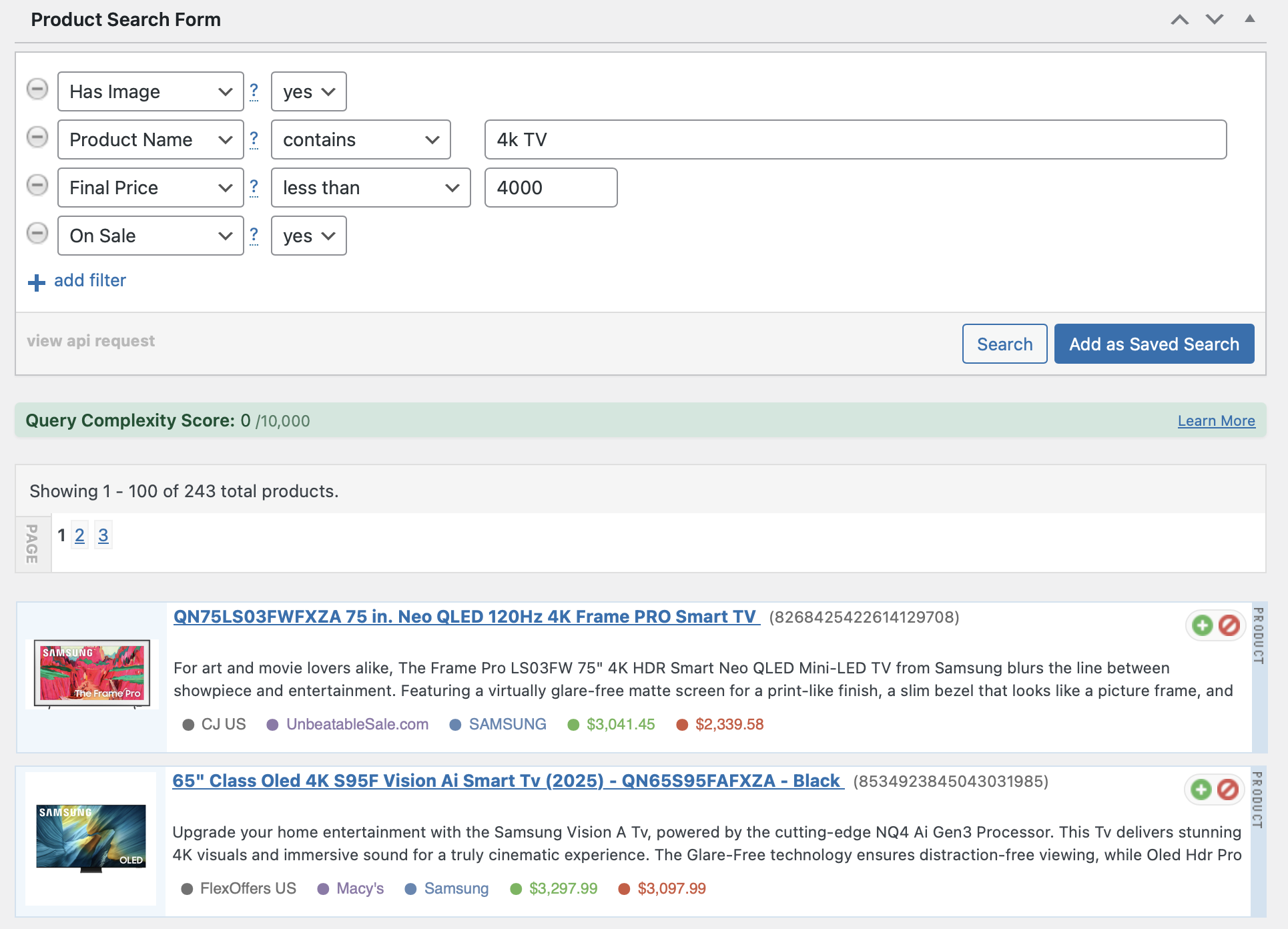Remove the Product Name filter row
1288x929 pixels.
coord(37,137)
